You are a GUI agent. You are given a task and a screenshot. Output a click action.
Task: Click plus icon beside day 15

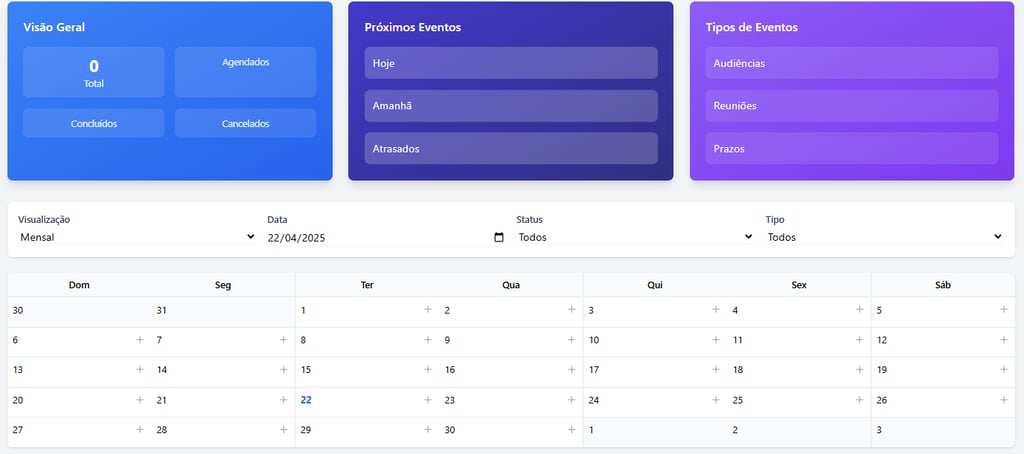(x=428, y=369)
